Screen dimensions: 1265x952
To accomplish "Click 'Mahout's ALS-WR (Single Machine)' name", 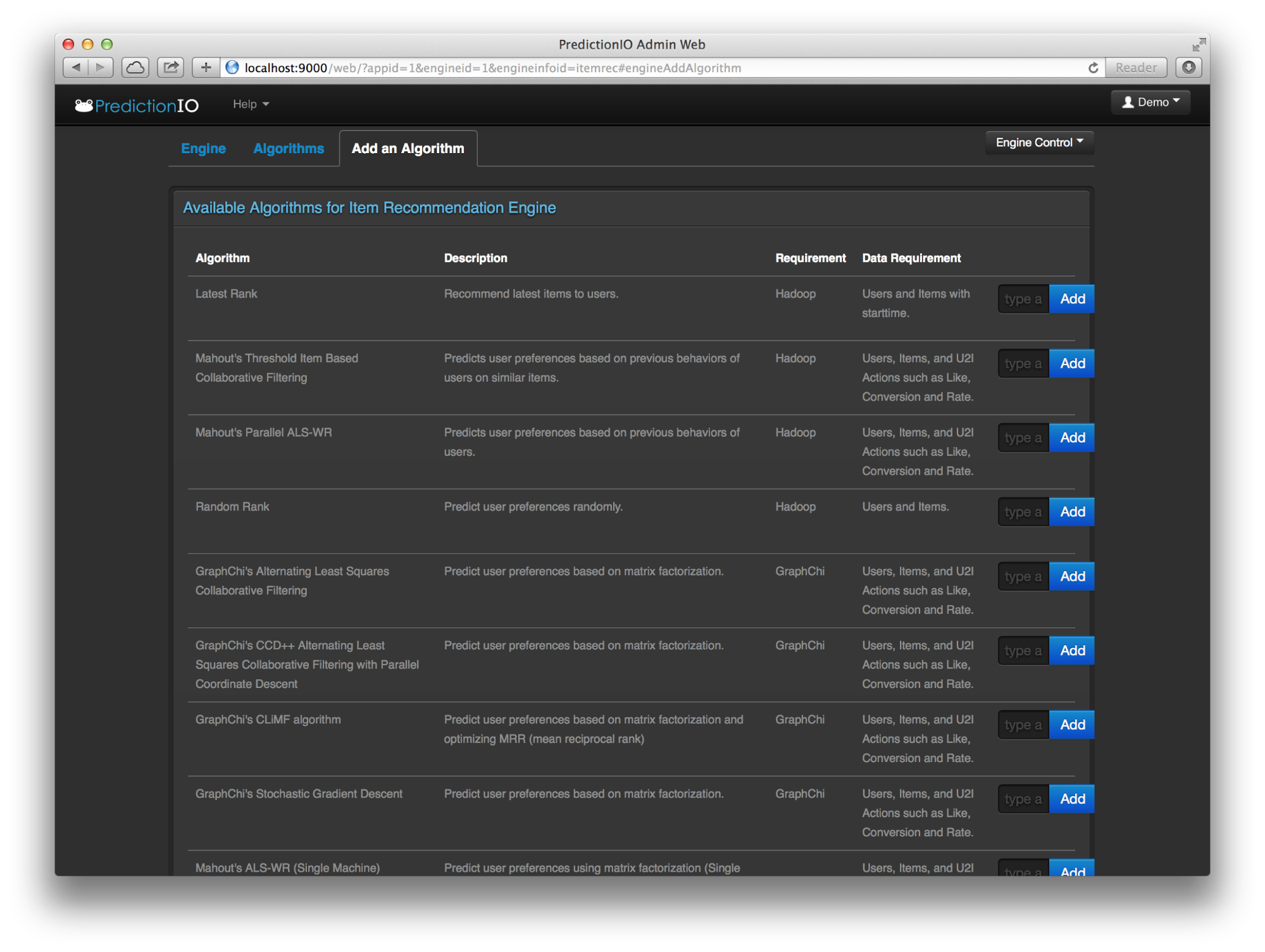I will (x=287, y=868).
